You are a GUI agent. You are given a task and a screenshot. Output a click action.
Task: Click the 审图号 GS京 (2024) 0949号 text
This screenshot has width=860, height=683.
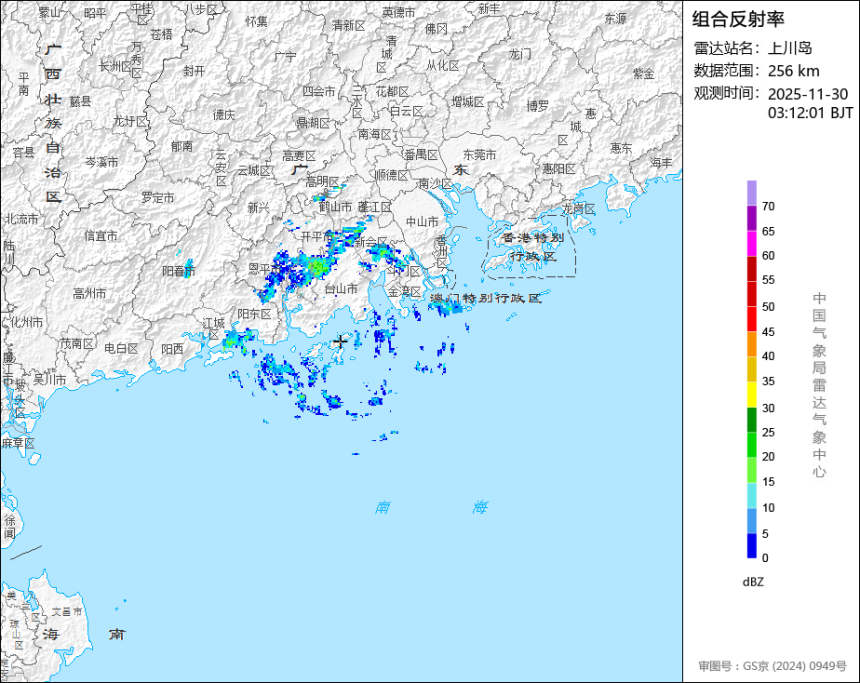[773, 666]
